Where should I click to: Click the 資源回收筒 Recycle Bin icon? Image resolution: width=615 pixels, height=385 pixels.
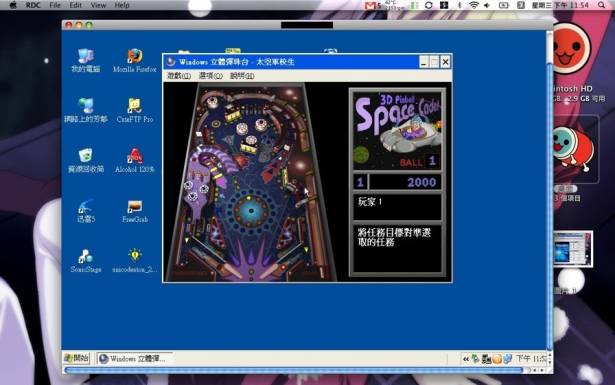86,160
